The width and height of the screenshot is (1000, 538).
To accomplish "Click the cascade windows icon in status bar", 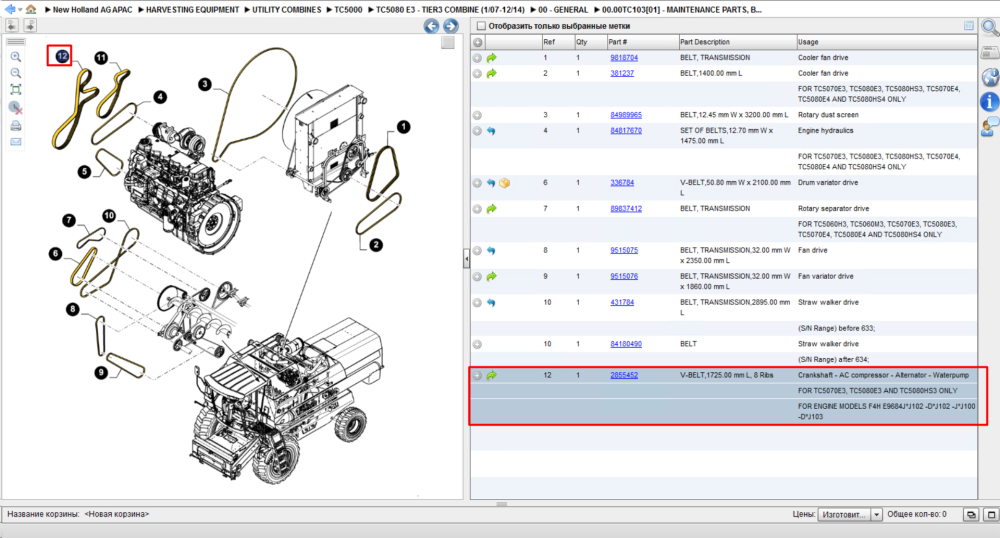I will (971, 514).
